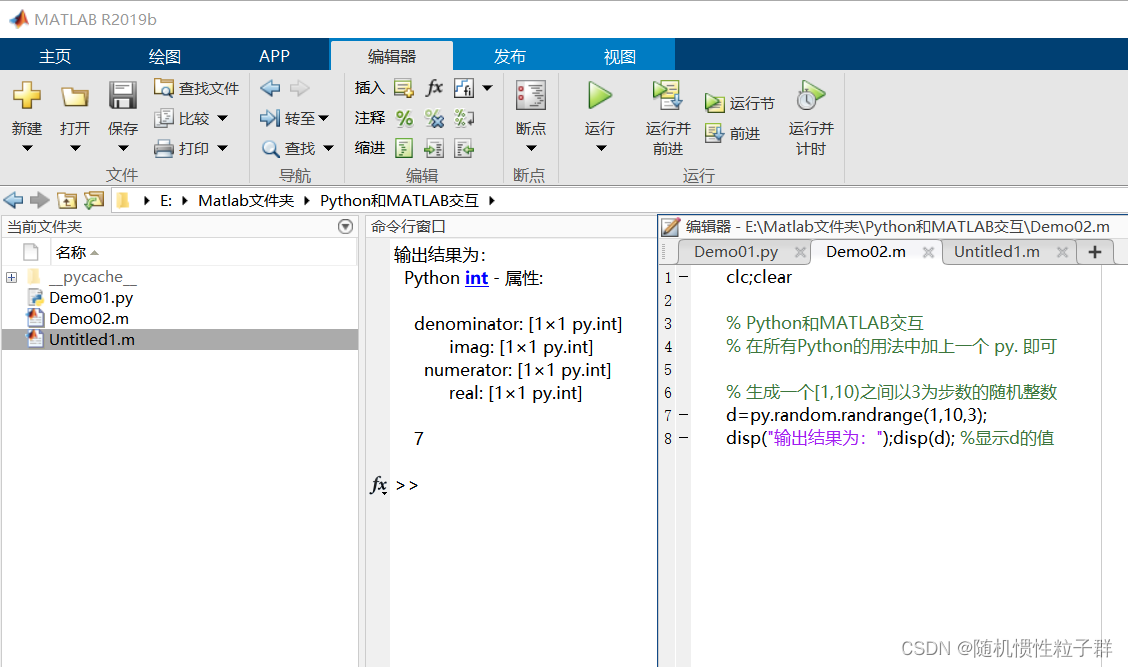Screen dimensions: 1128x667
Task: Open the Untitled1.m editor tab
Action: click(x=996, y=252)
